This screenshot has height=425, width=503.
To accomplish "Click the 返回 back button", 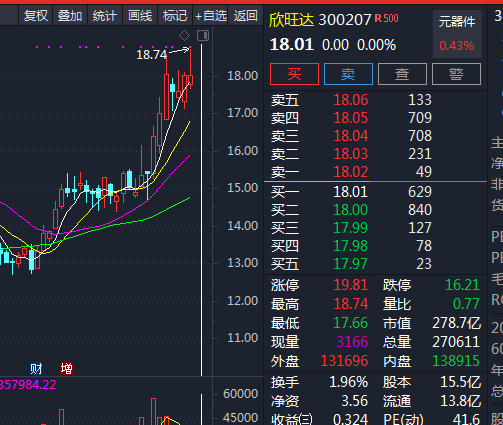I will [x=245, y=16].
